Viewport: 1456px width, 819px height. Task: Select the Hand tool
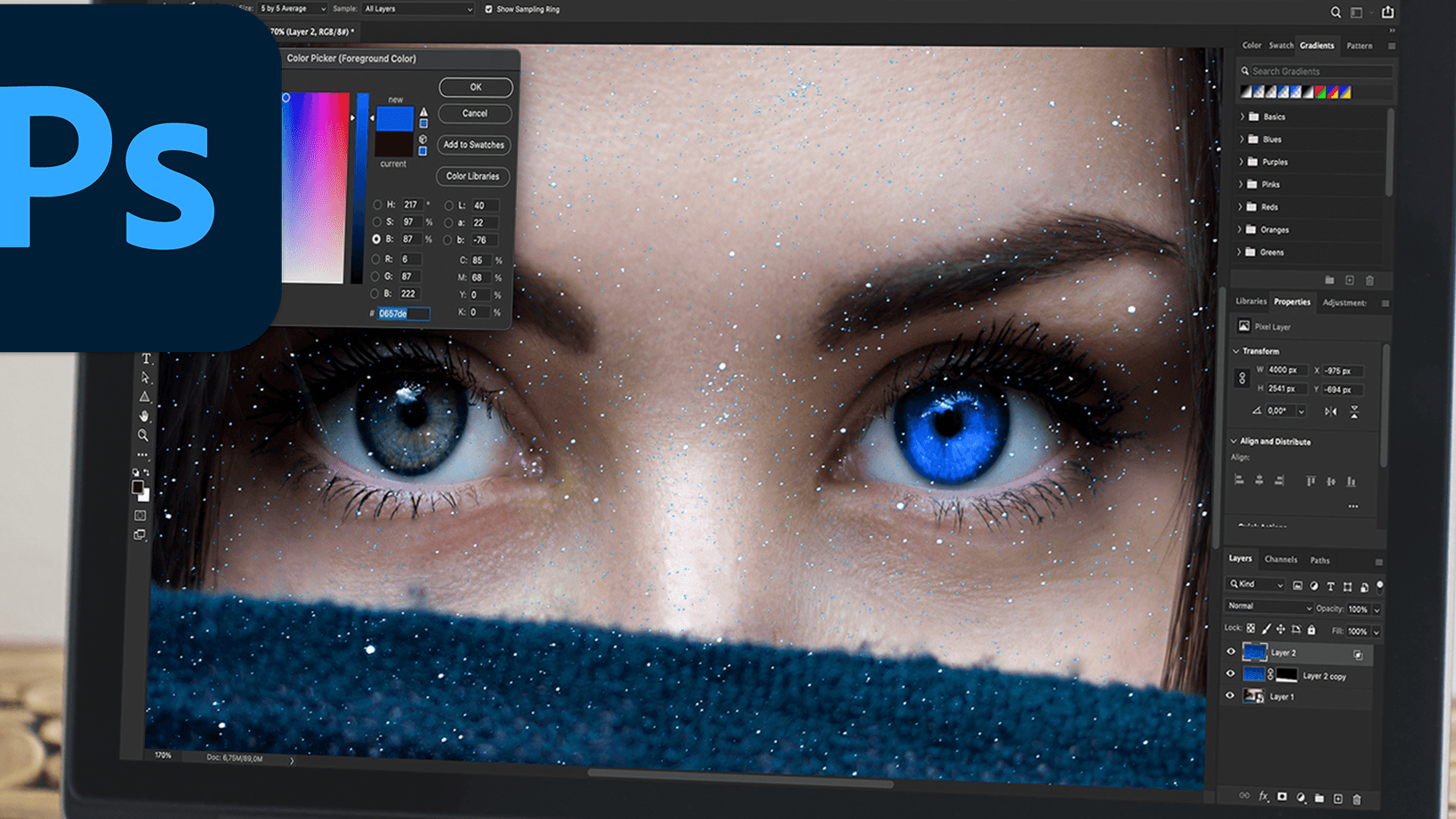click(144, 416)
